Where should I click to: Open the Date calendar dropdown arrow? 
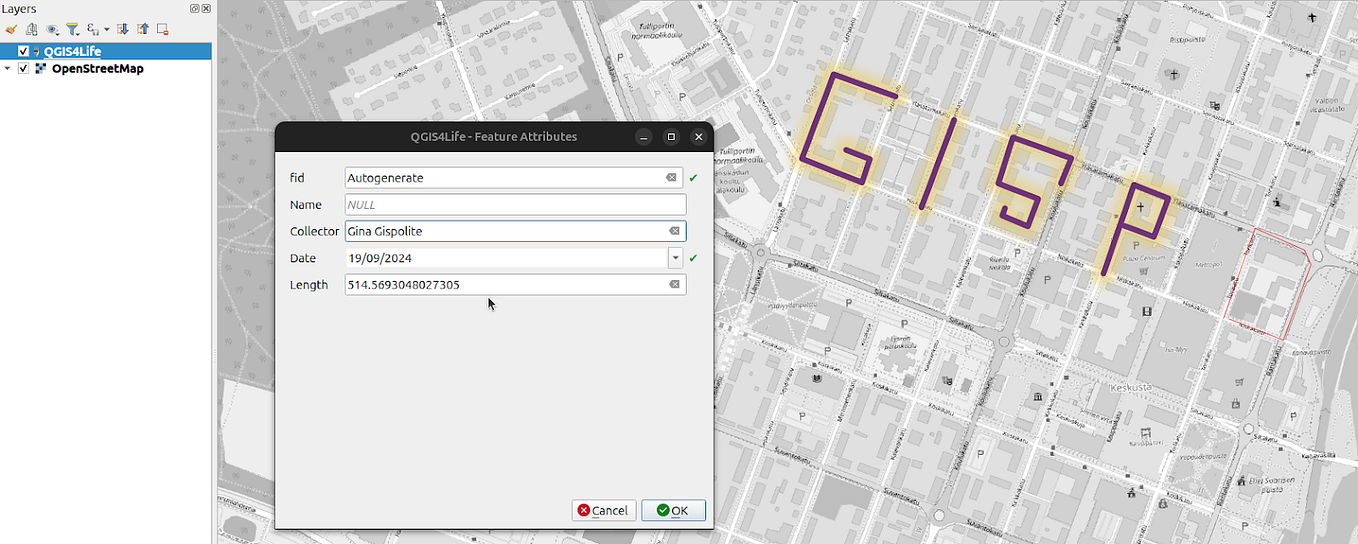(x=676, y=258)
